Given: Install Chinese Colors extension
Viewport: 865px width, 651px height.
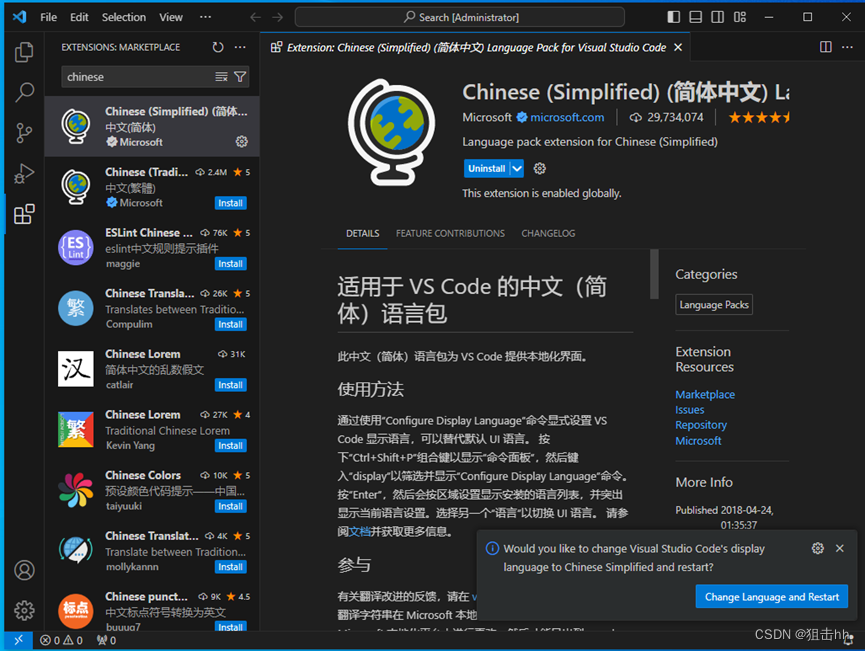Looking at the screenshot, I should pyautogui.click(x=230, y=506).
